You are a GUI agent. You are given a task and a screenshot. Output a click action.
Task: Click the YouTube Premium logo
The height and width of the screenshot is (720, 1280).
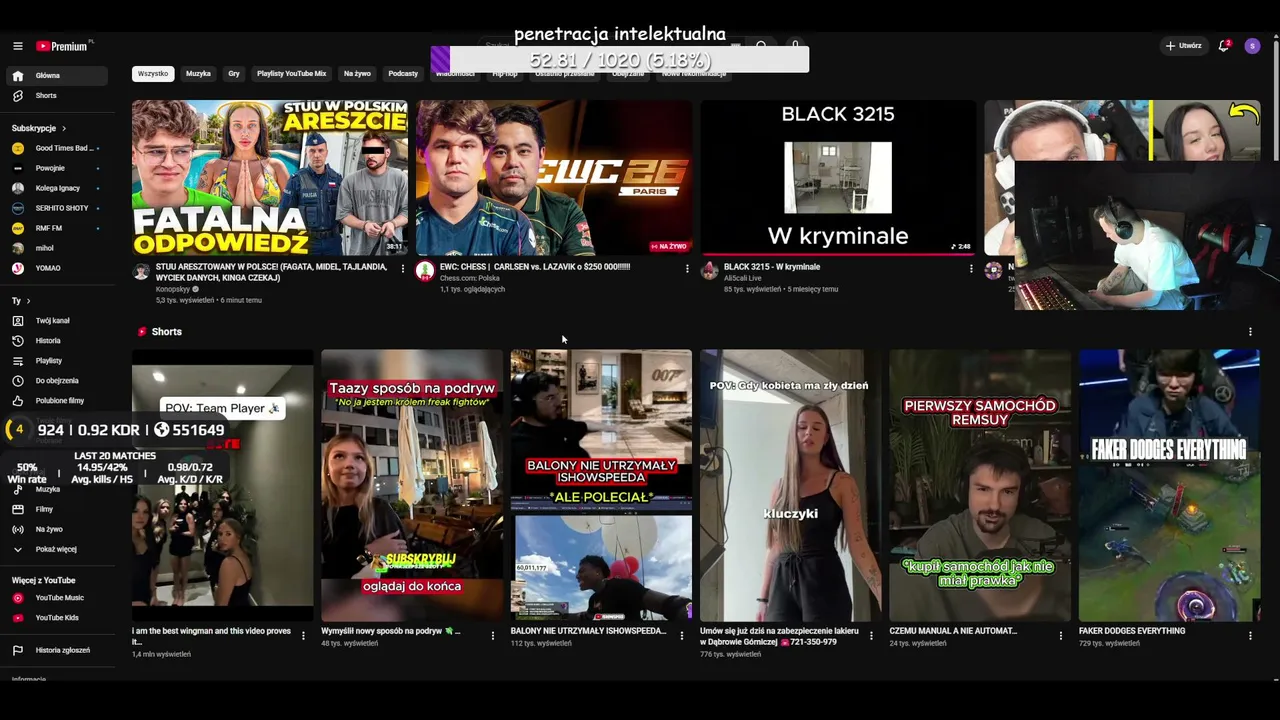tap(64, 46)
